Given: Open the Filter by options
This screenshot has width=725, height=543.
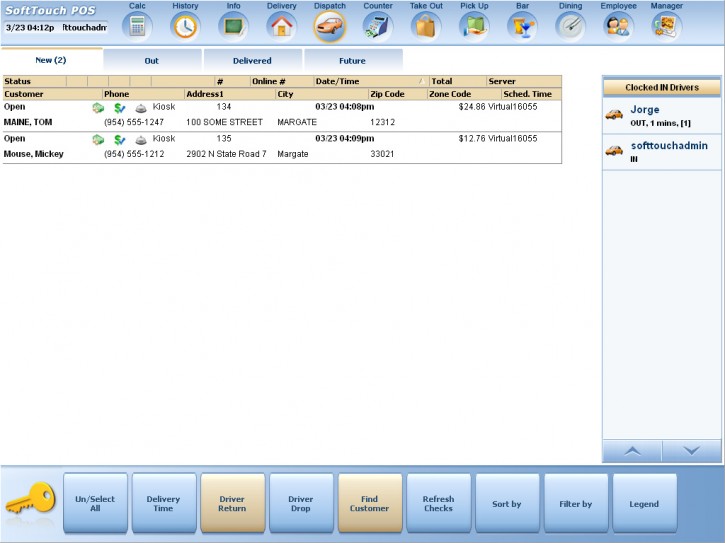Looking at the screenshot, I should 576,503.
